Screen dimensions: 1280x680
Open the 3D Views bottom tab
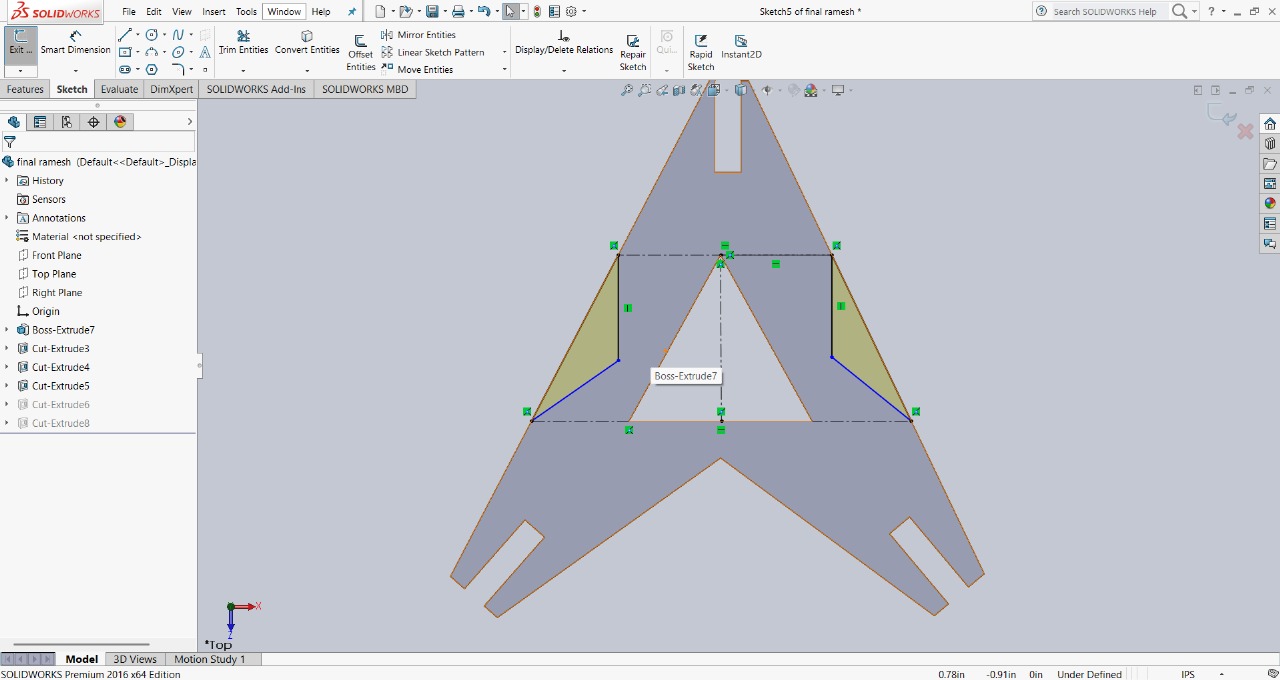[x=135, y=659]
